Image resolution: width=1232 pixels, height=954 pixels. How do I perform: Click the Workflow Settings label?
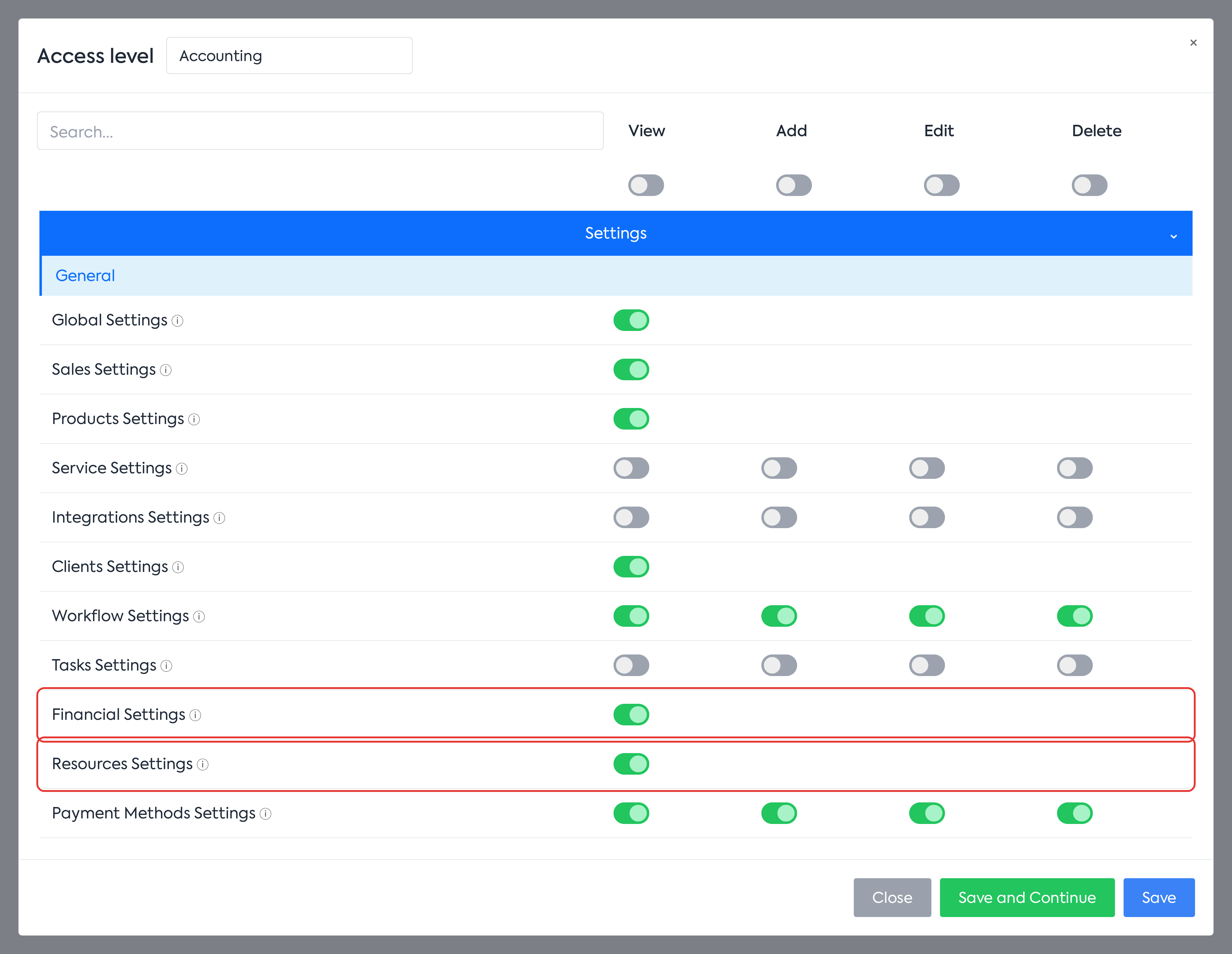[x=120, y=616]
